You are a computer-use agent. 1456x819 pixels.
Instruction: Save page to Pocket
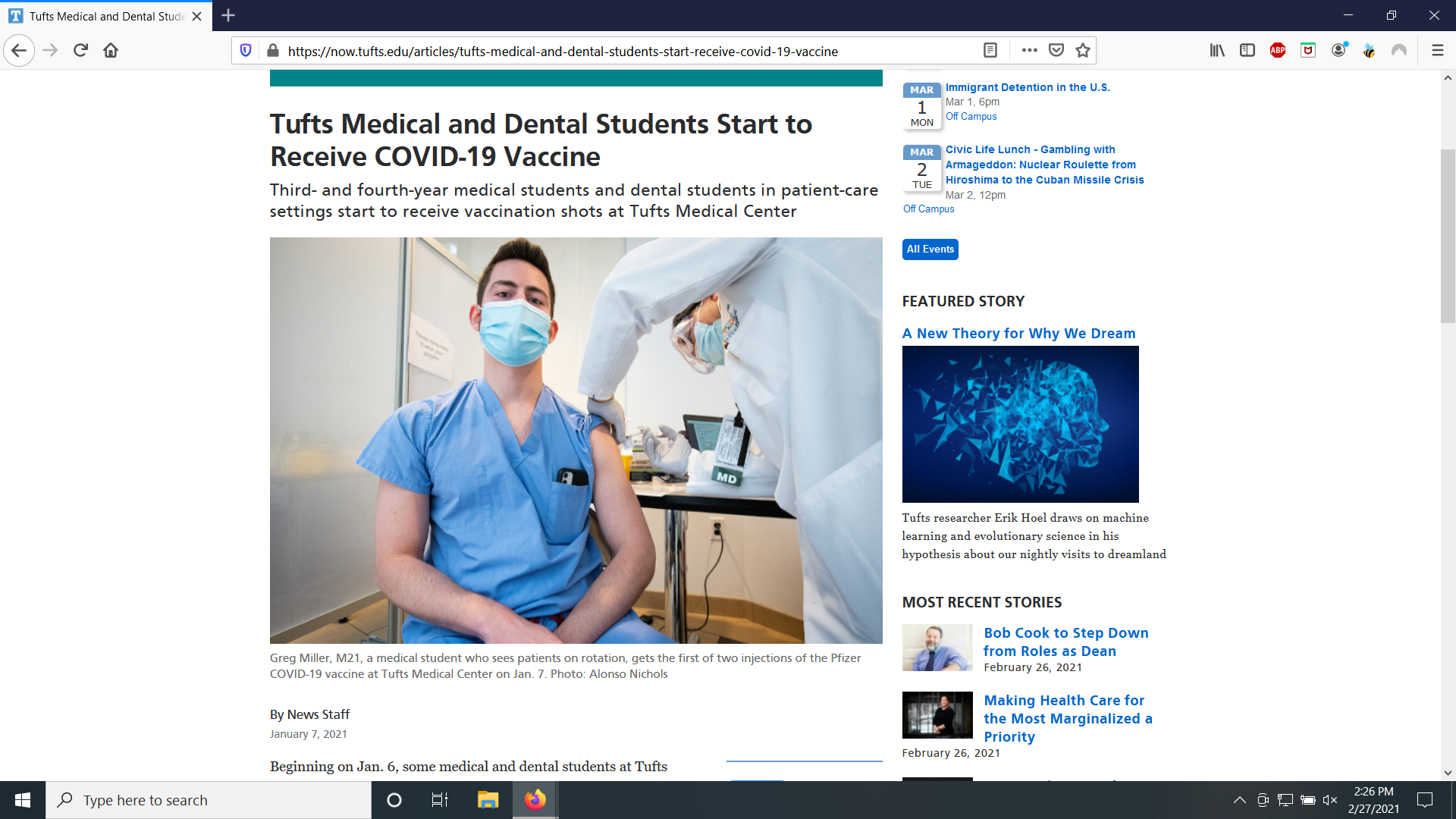click(x=1056, y=51)
